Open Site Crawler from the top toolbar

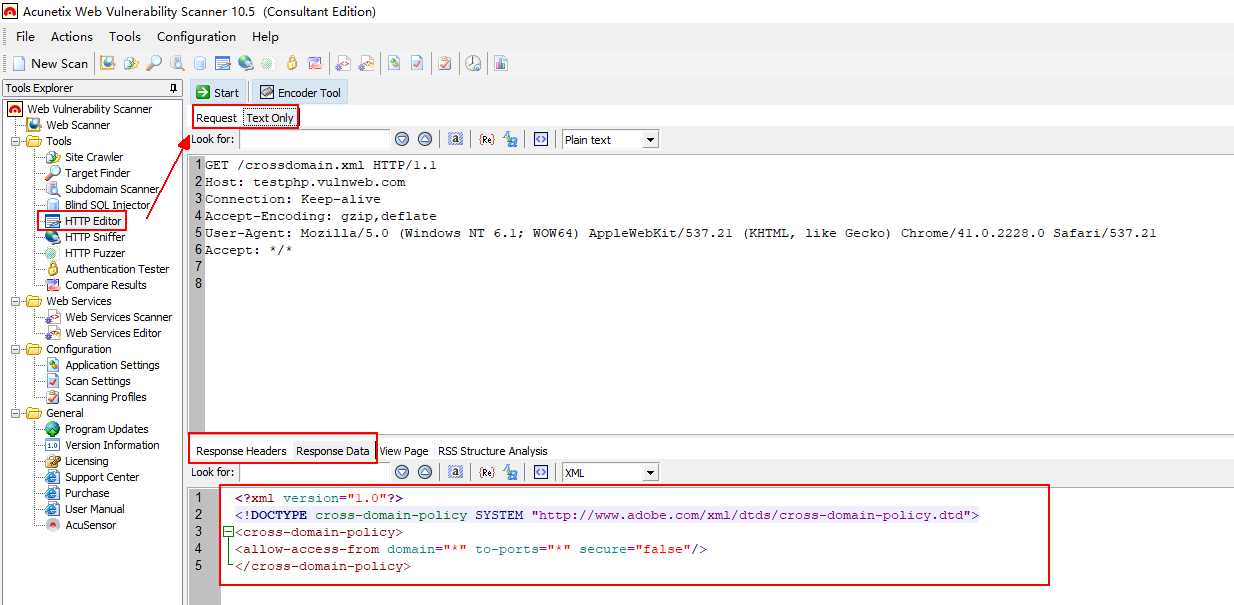[x=131, y=63]
